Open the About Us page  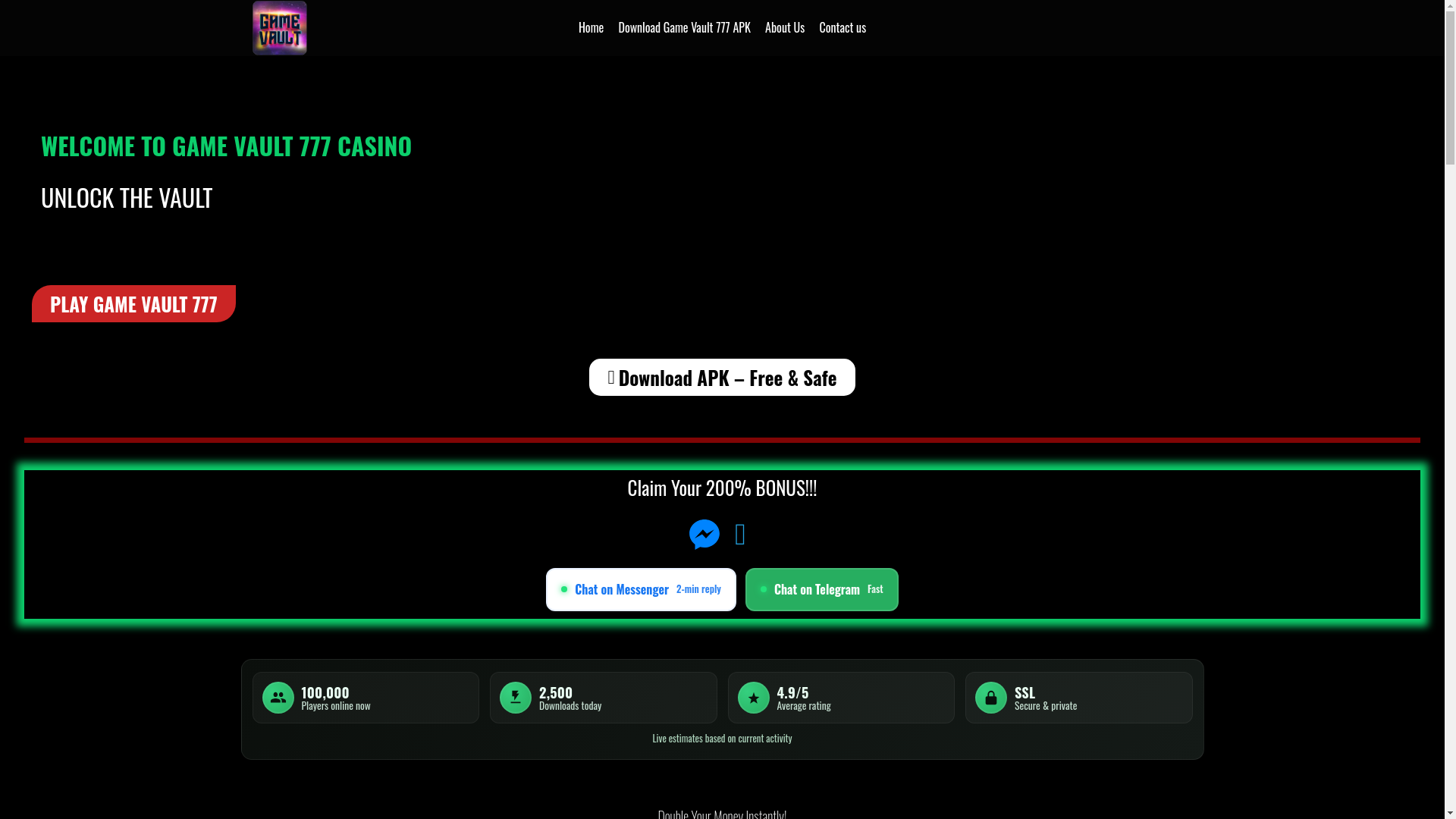coord(784,27)
